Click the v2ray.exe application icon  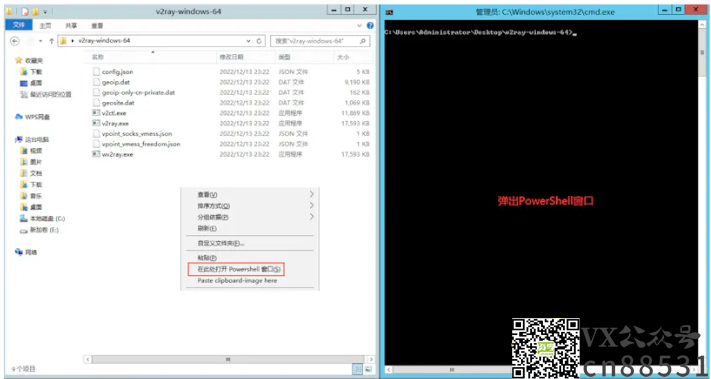[x=96, y=123]
